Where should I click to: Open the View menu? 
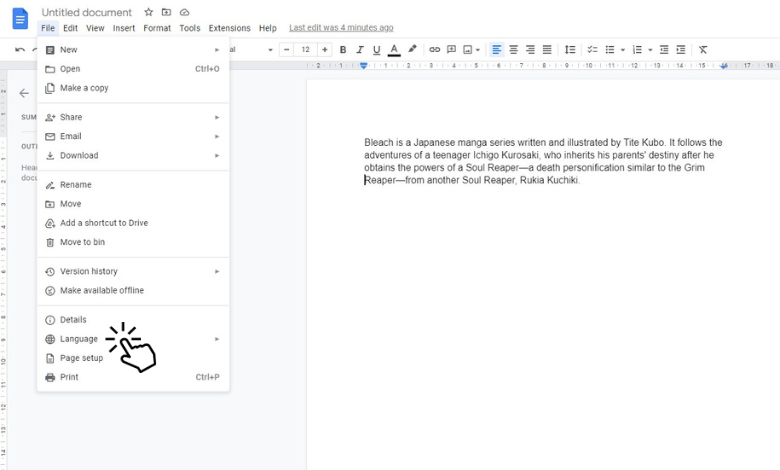coord(95,28)
